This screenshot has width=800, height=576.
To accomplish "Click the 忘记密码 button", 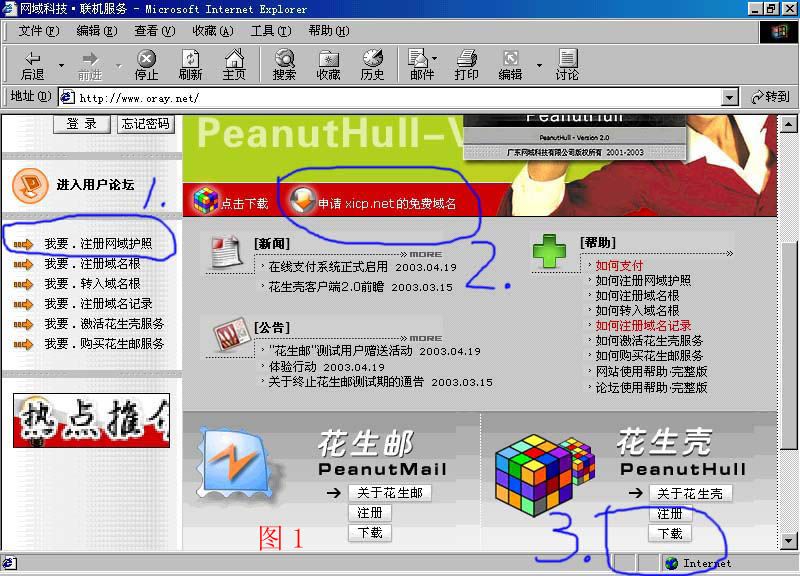I will point(145,124).
